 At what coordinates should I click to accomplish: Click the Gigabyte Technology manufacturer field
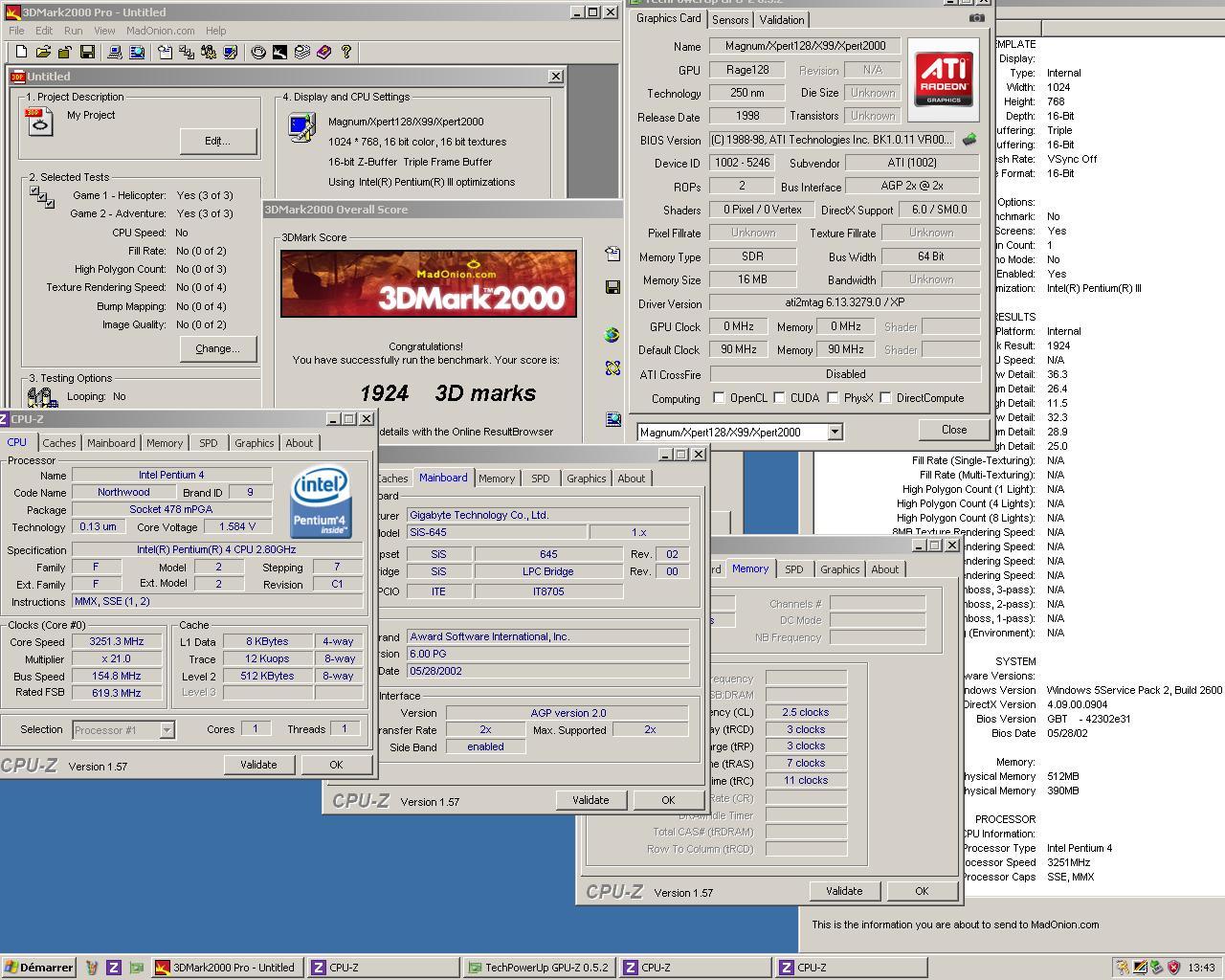(x=548, y=515)
